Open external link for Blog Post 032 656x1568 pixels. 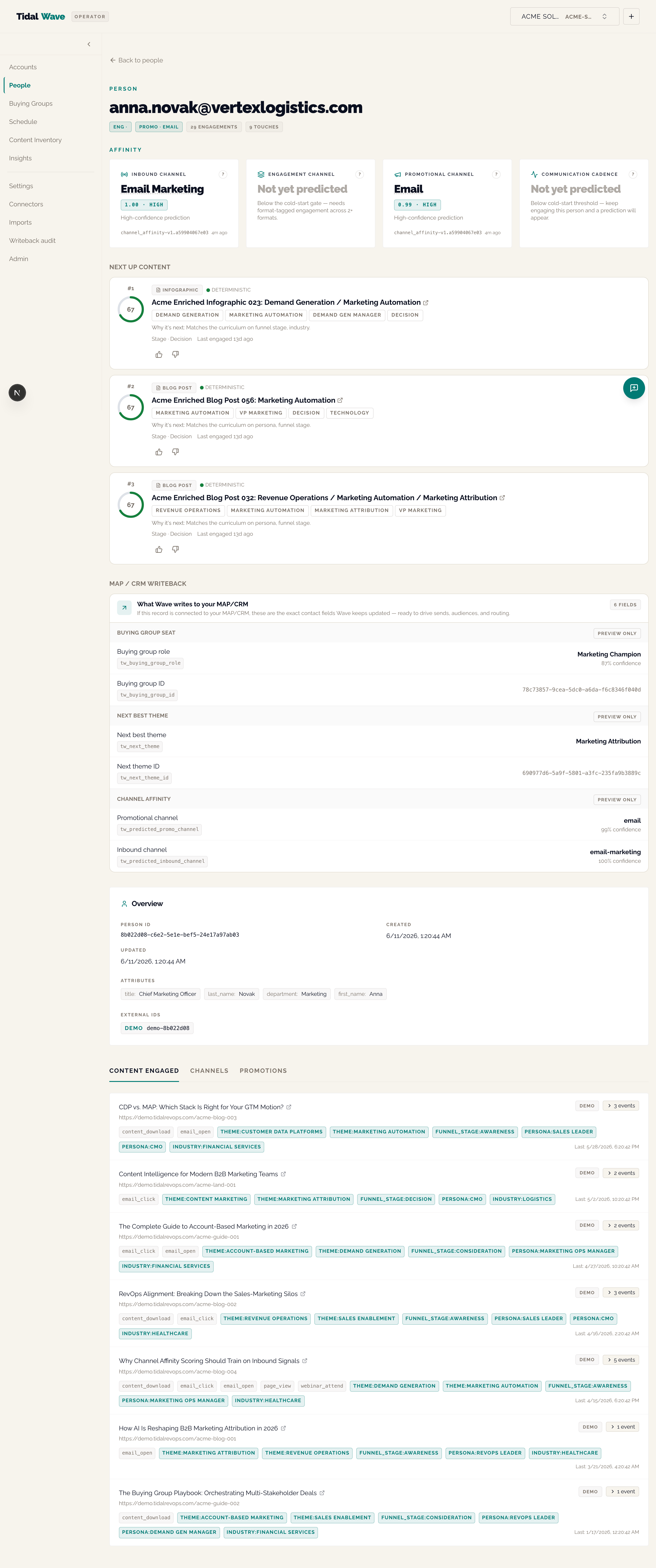(502, 498)
